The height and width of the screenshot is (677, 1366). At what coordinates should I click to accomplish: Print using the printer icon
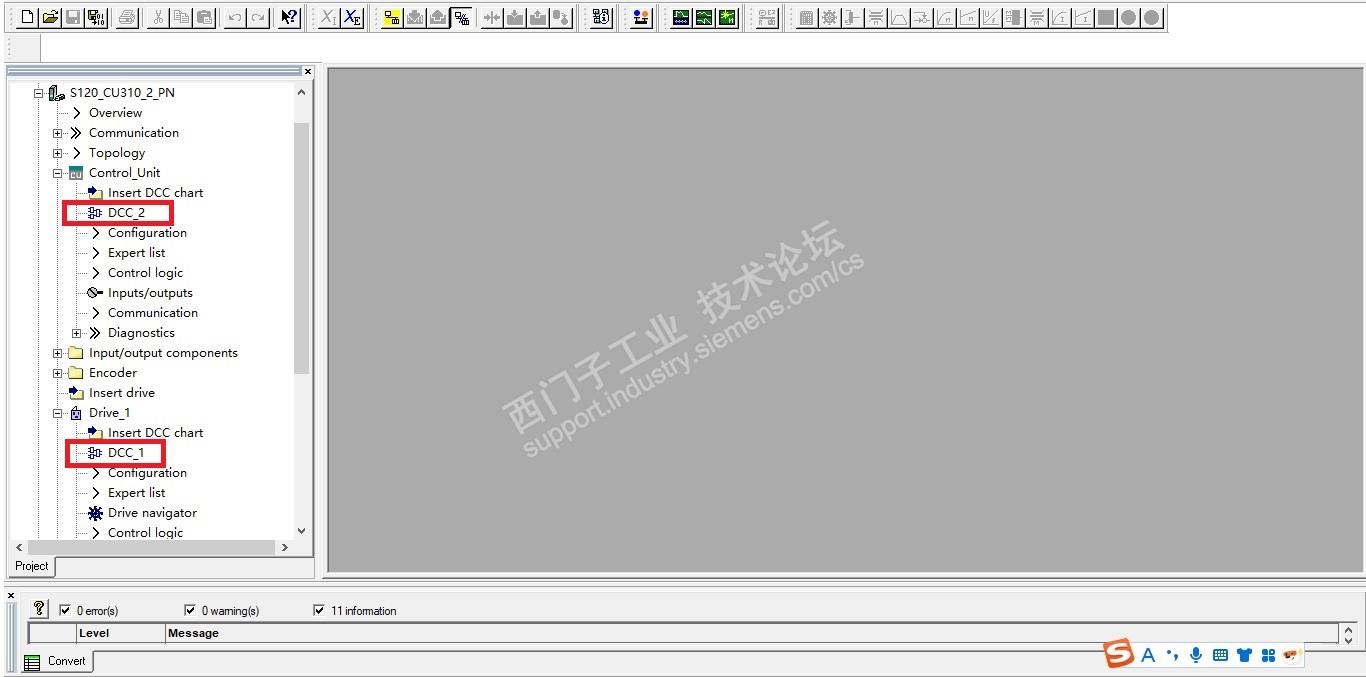[127, 17]
